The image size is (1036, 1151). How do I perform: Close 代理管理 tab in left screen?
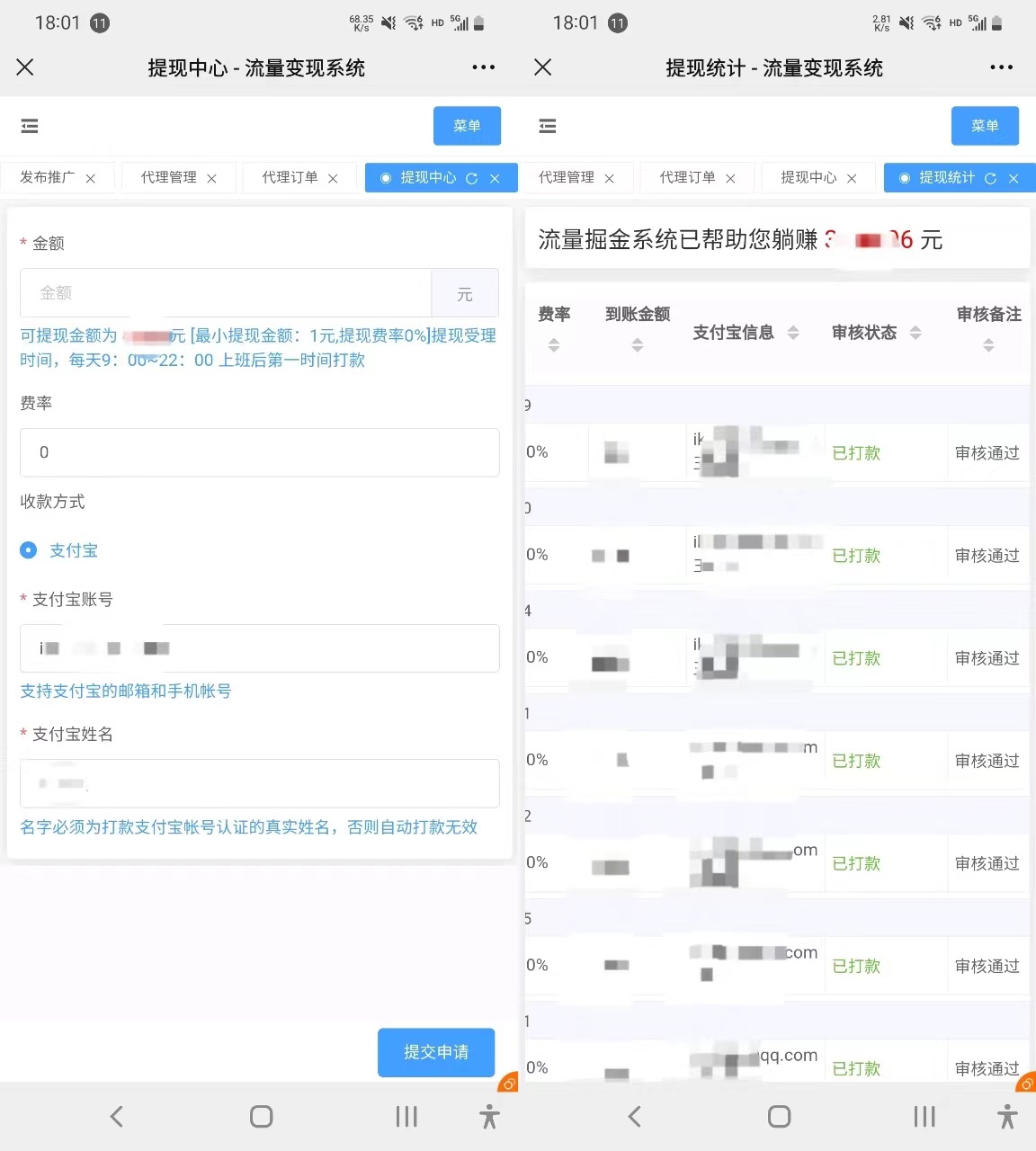tap(211, 179)
